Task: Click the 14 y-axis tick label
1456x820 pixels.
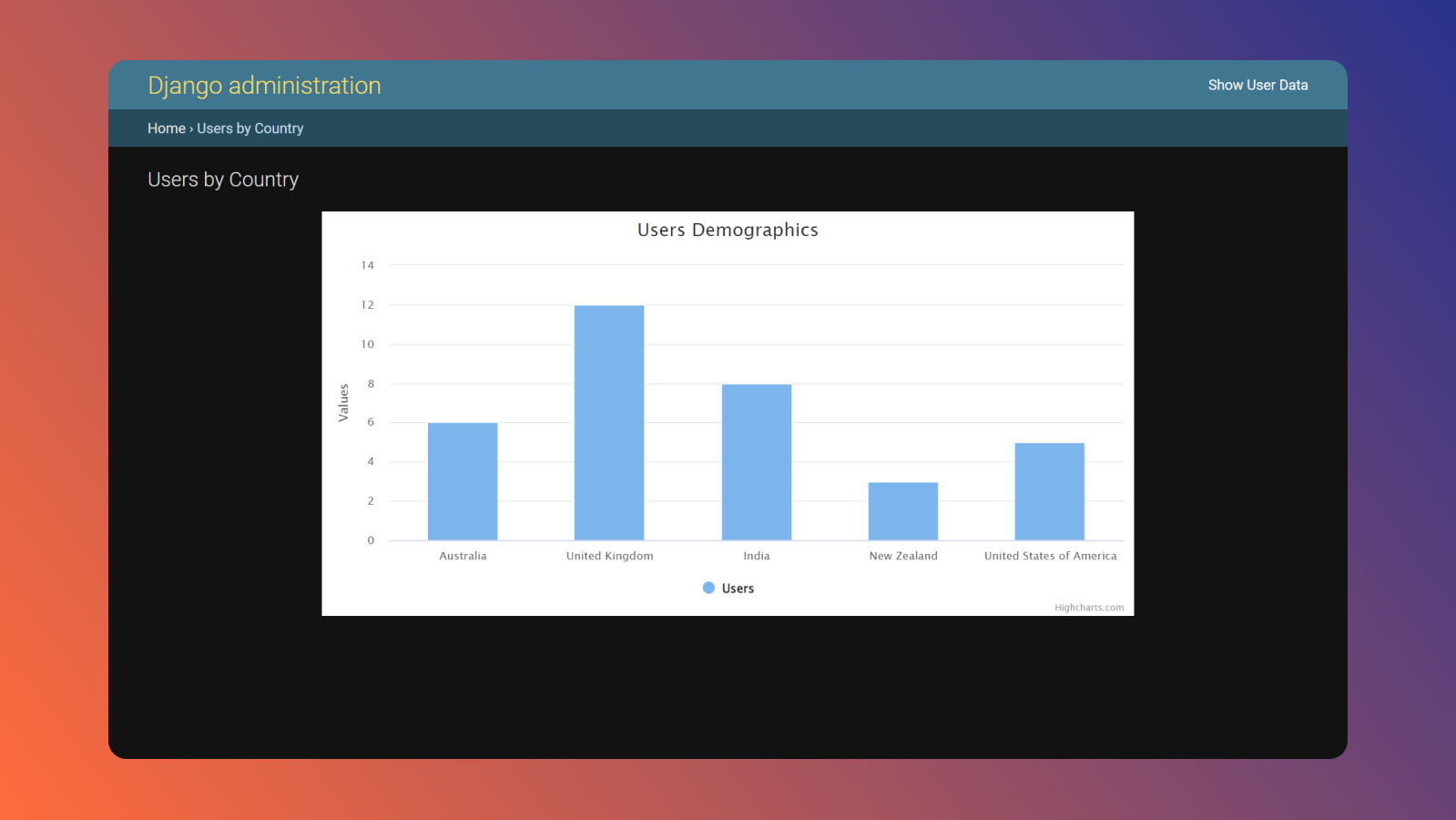Action: (368, 265)
